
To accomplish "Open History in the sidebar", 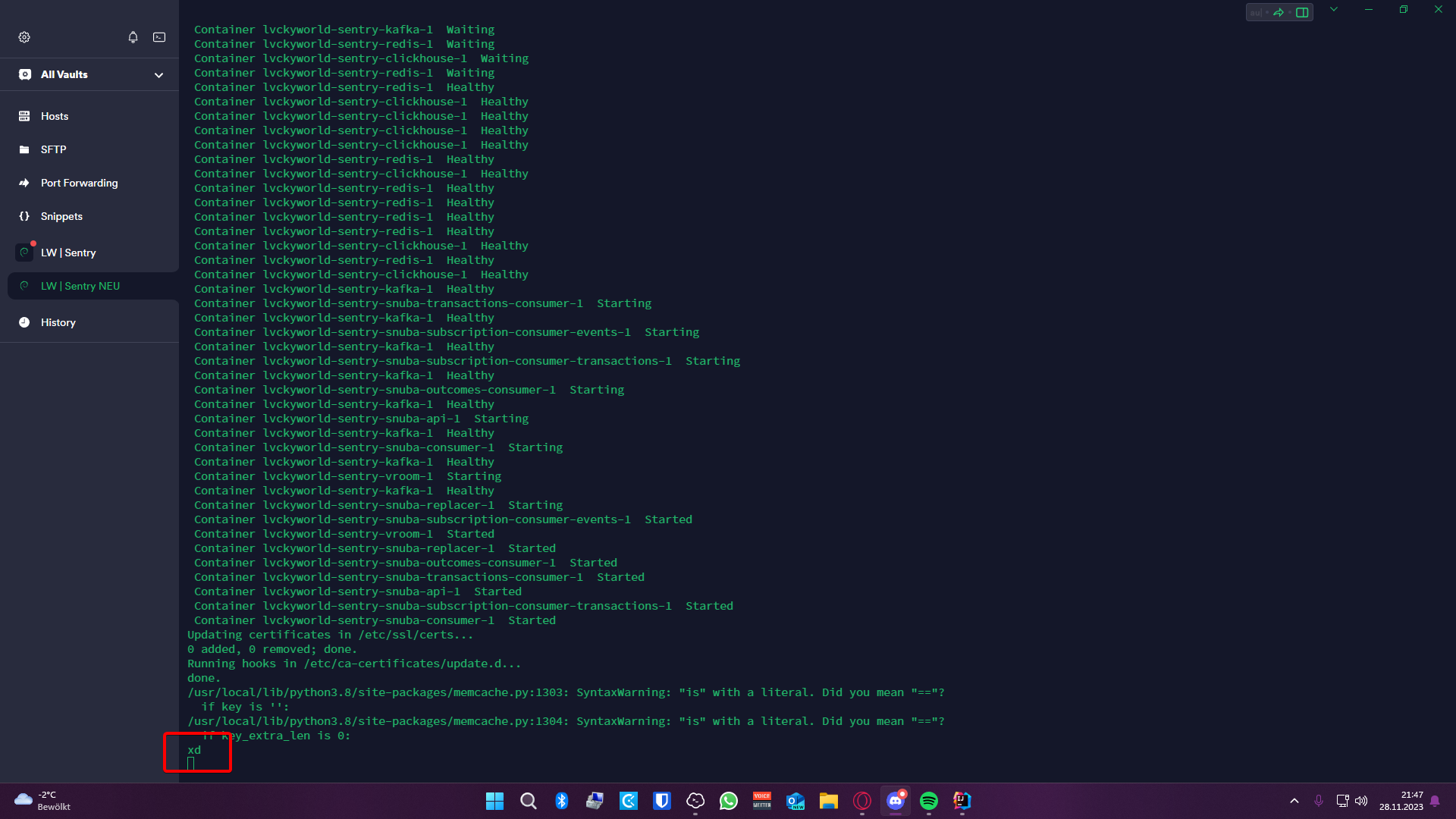I will 58,322.
